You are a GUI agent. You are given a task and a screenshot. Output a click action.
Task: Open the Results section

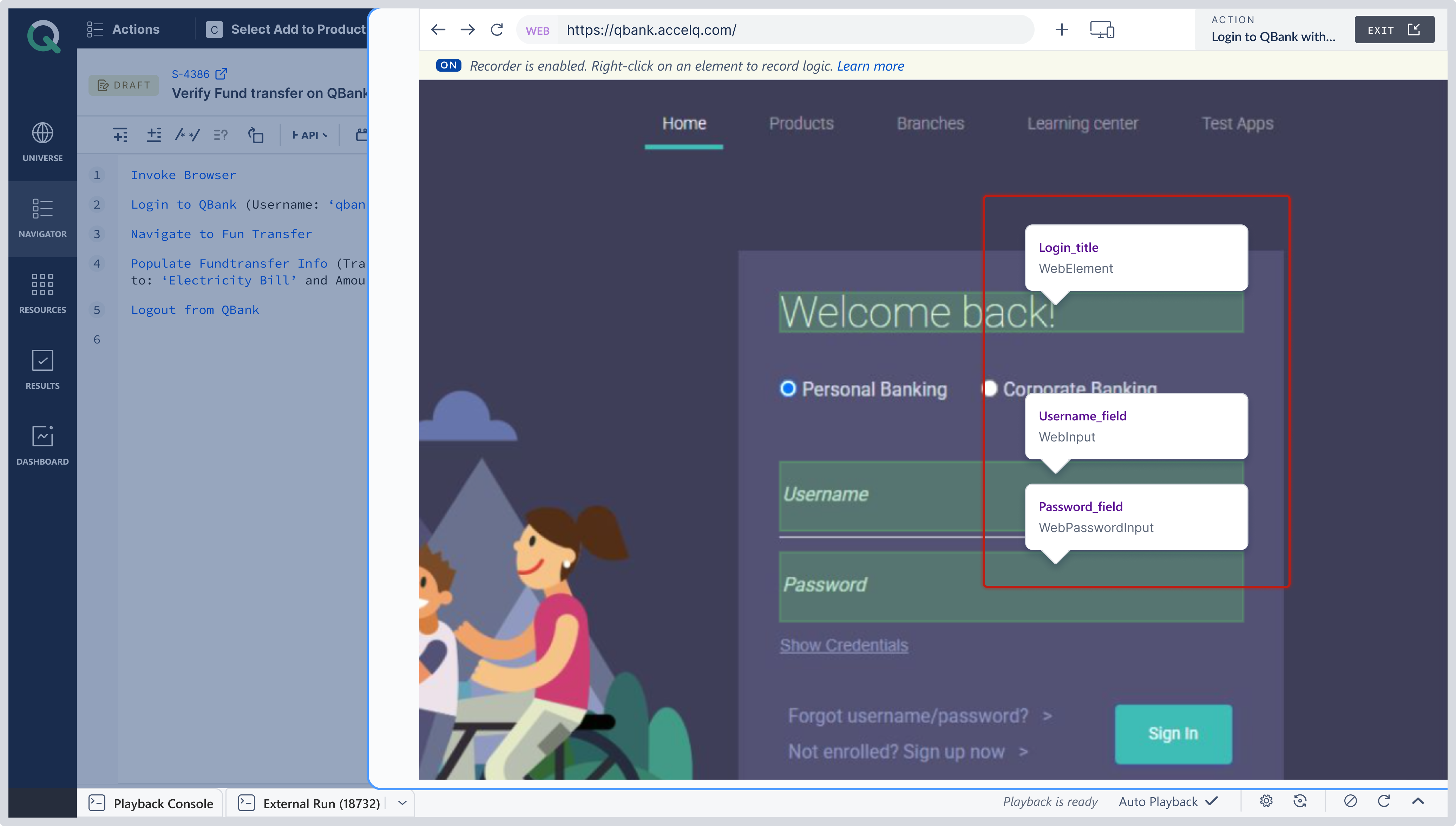pos(42,370)
